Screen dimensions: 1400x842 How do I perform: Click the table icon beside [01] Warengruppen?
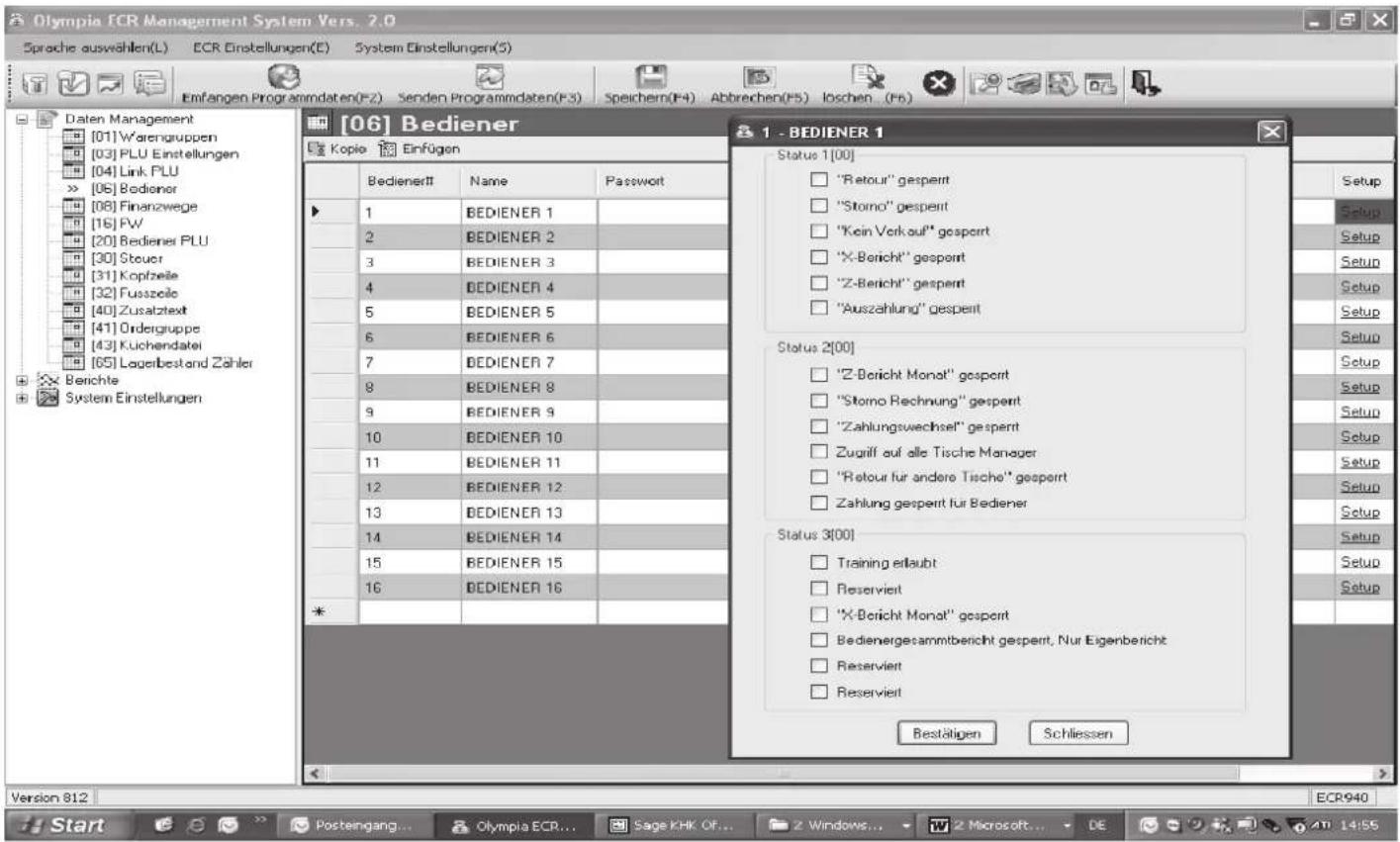[73, 137]
